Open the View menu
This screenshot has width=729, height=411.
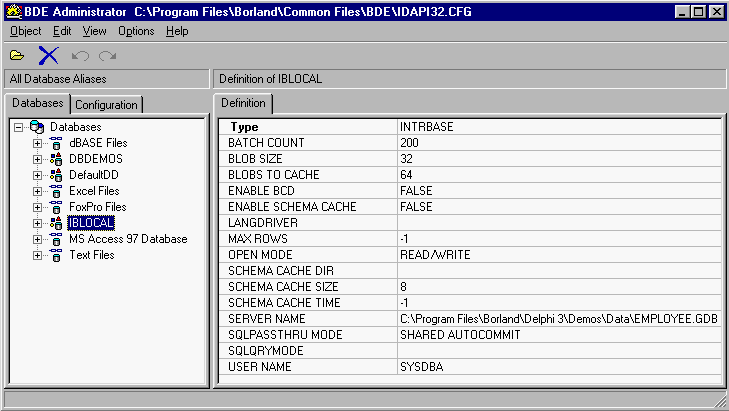[94, 31]
